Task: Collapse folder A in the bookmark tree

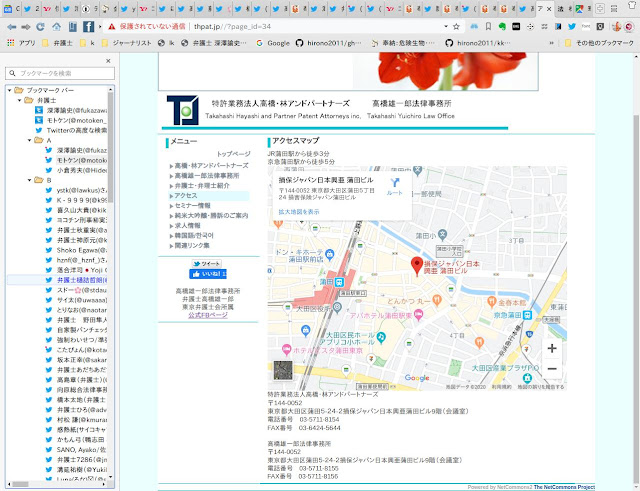Action: coord(29,140)
